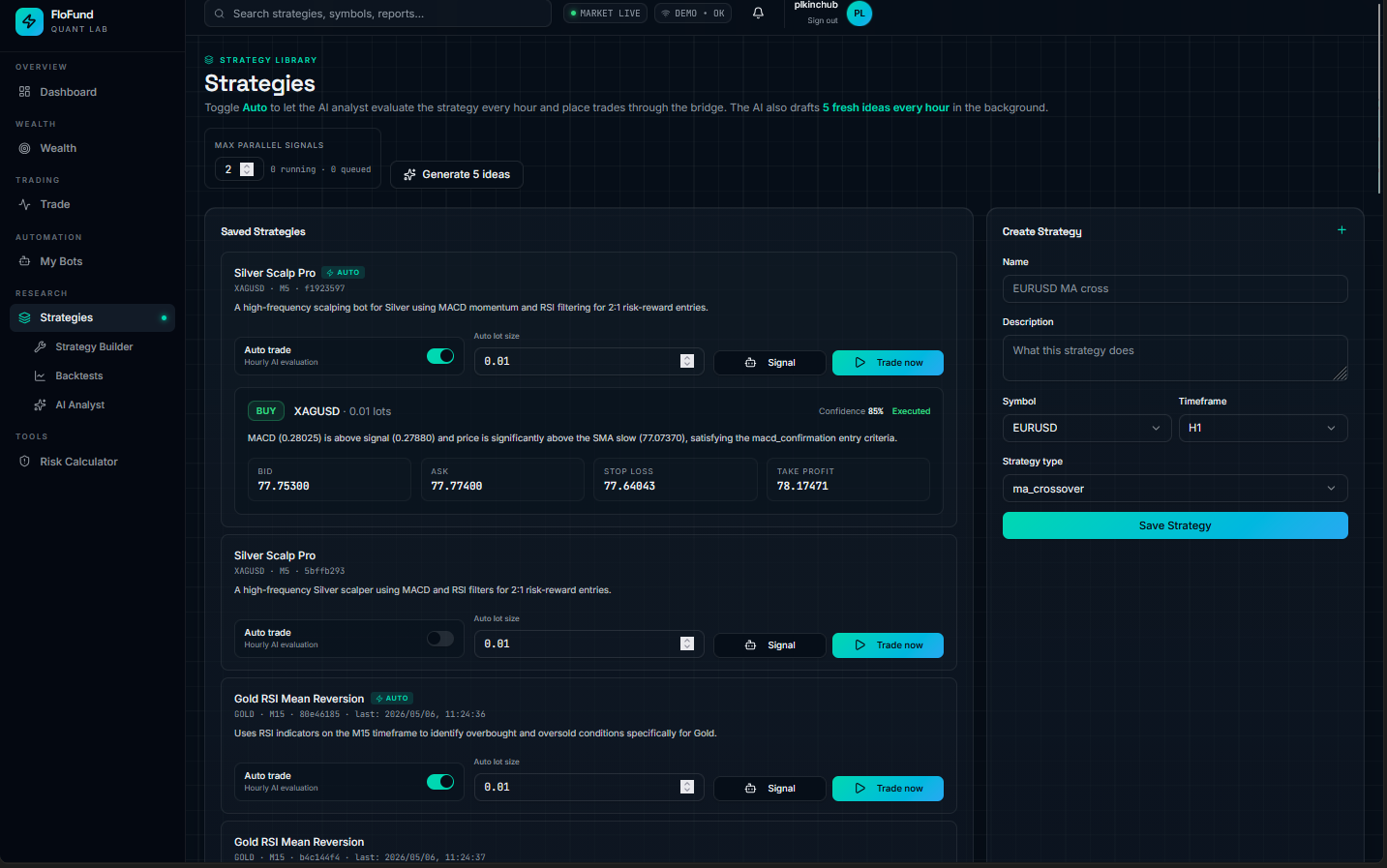Open the Trade page
The image size is (1387, 868).
pos(92,204)
